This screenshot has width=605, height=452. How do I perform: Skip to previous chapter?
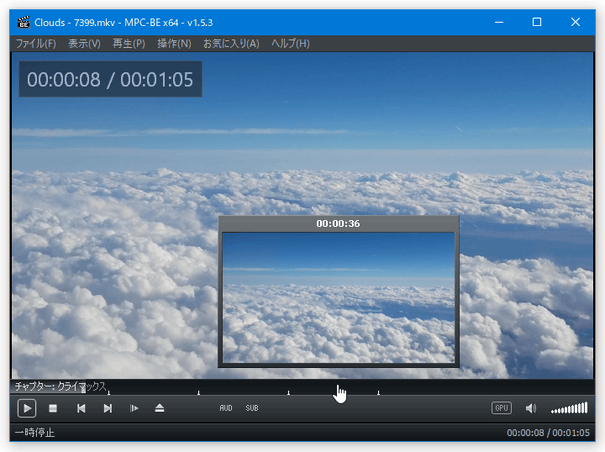click(x=81, y=408)
